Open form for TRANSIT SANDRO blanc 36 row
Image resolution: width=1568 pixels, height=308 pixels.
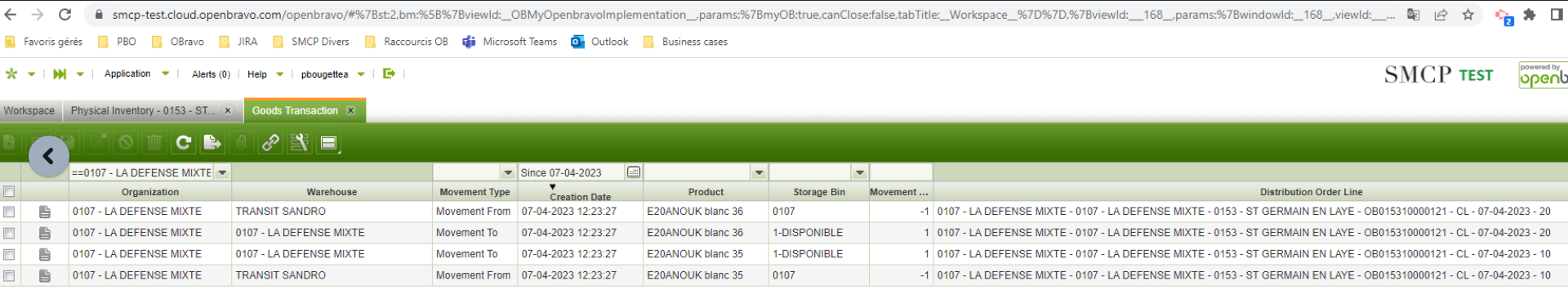(45, 212)
